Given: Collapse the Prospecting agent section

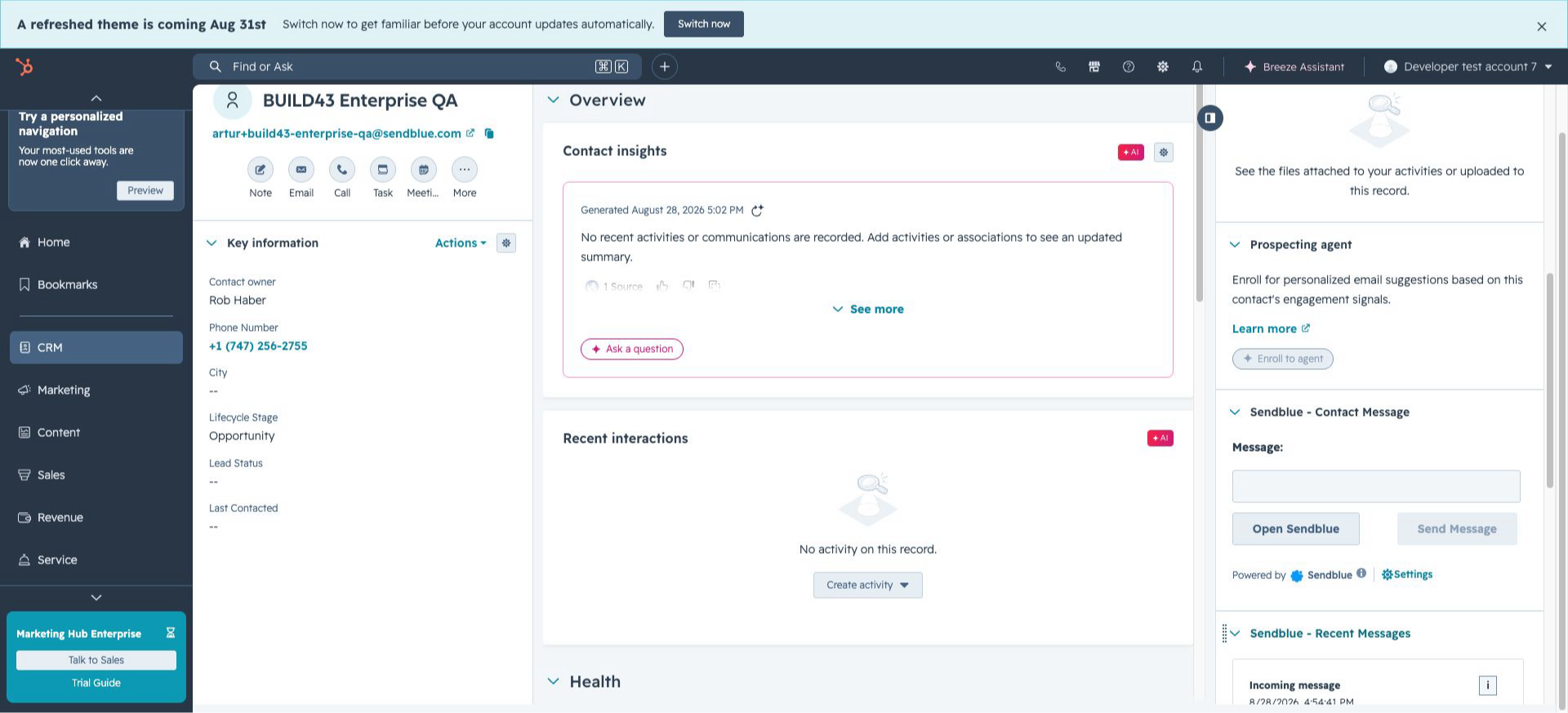Looking at the screenshot, I should [x=1235, y=245].
